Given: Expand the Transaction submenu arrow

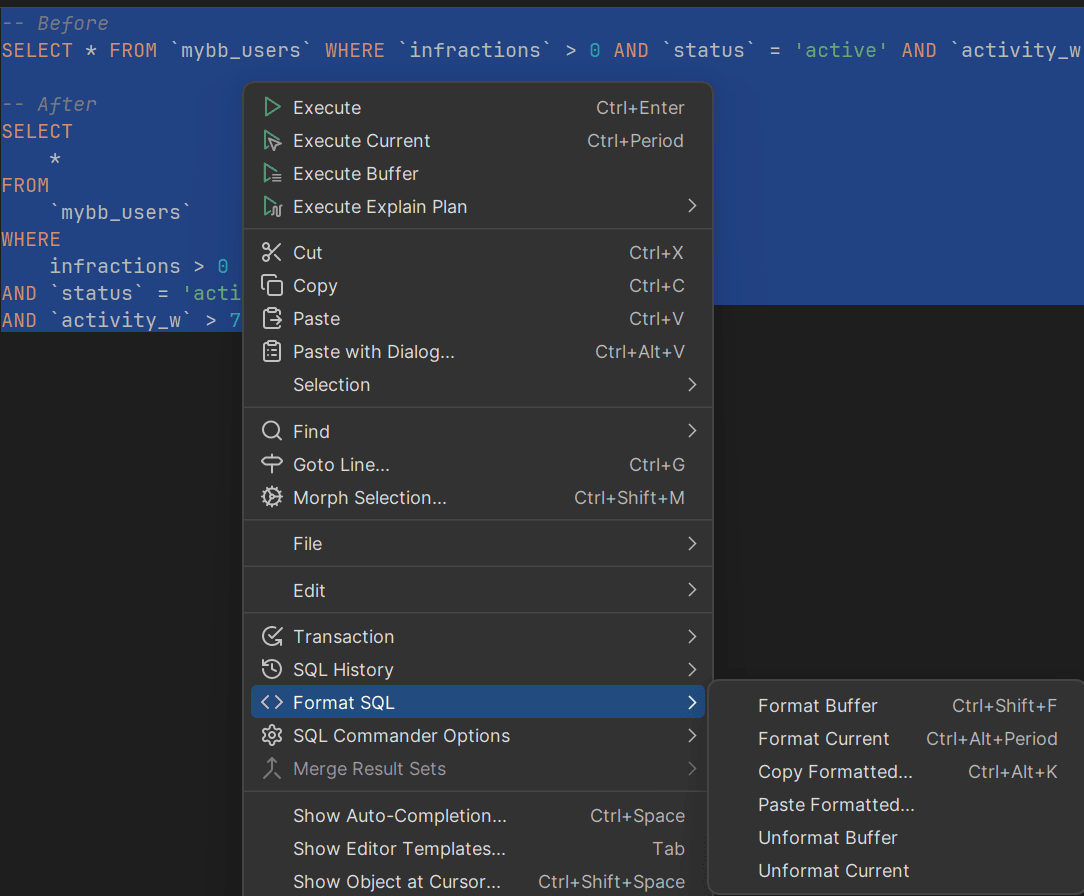Looking at the screenshot, I should (692, 636).
